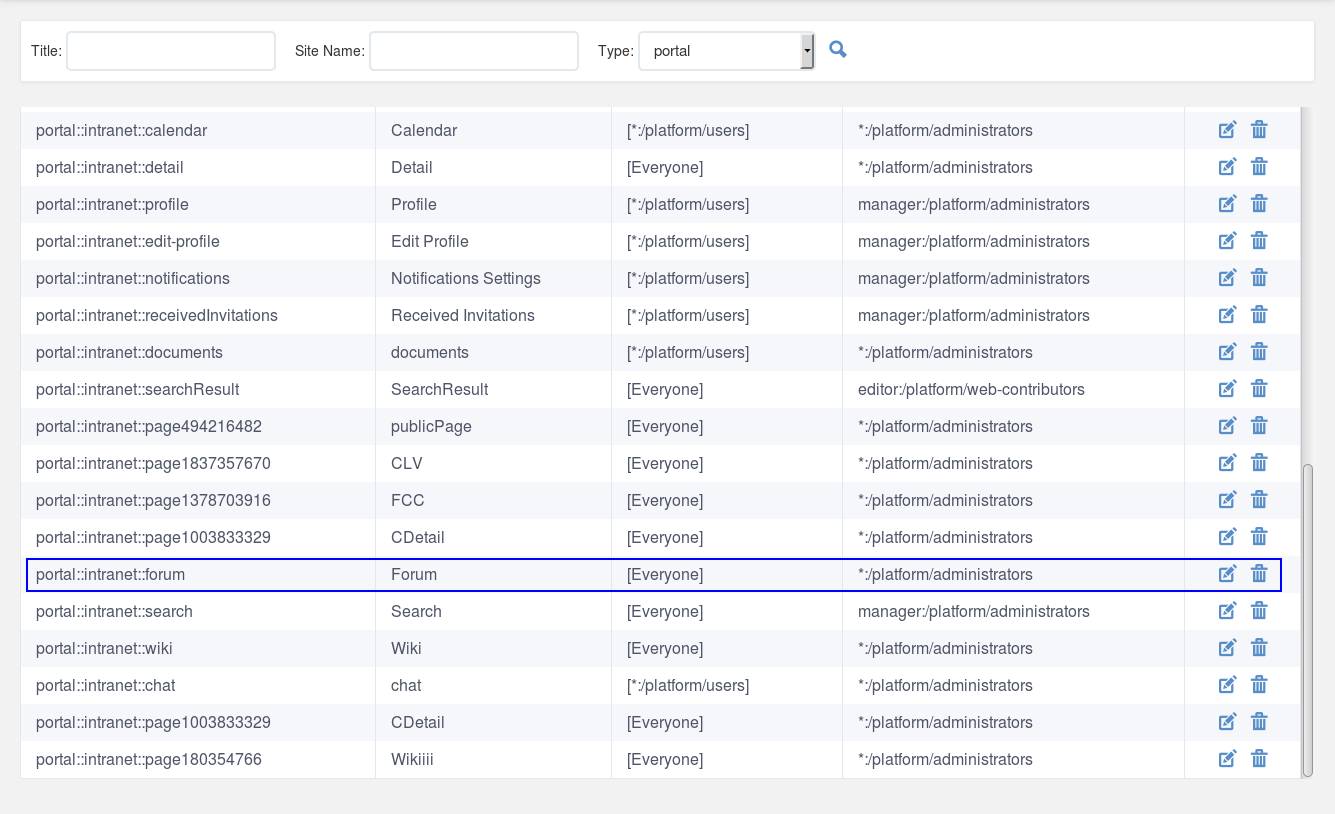Edit the Notifications Settings page

1227,278
